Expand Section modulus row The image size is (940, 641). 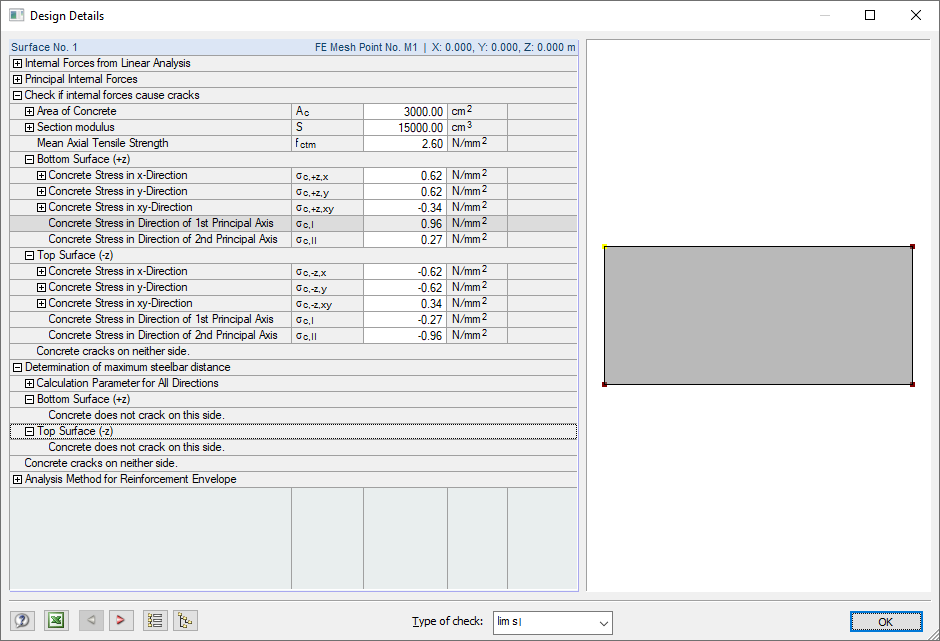(29, 128)
